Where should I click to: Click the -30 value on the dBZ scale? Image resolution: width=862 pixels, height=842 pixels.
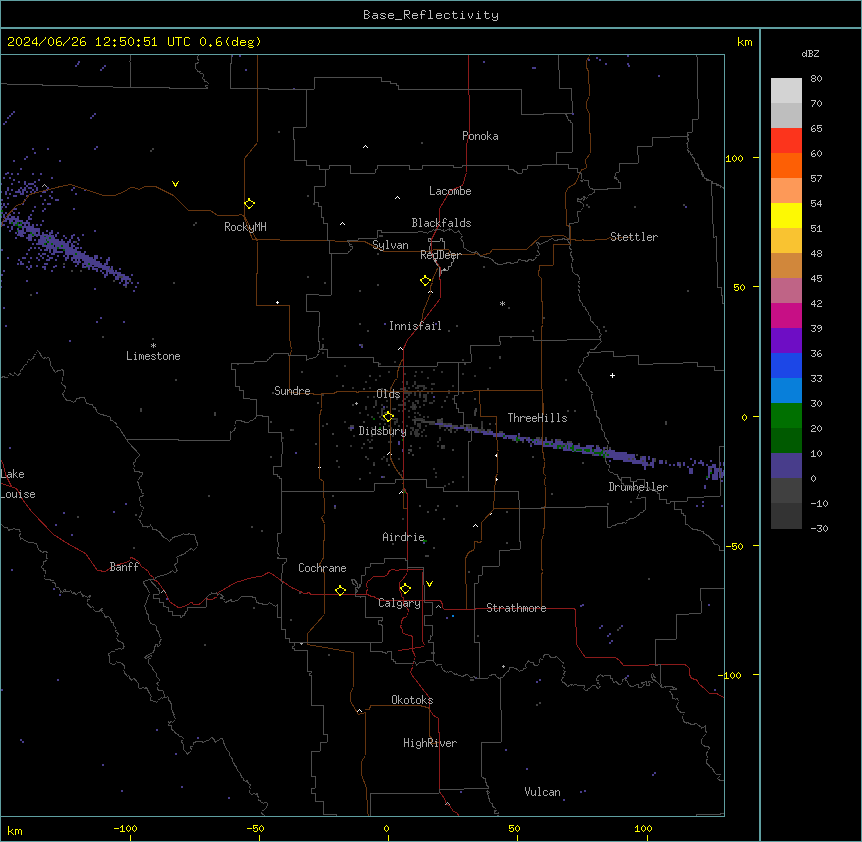coord(819,528)
